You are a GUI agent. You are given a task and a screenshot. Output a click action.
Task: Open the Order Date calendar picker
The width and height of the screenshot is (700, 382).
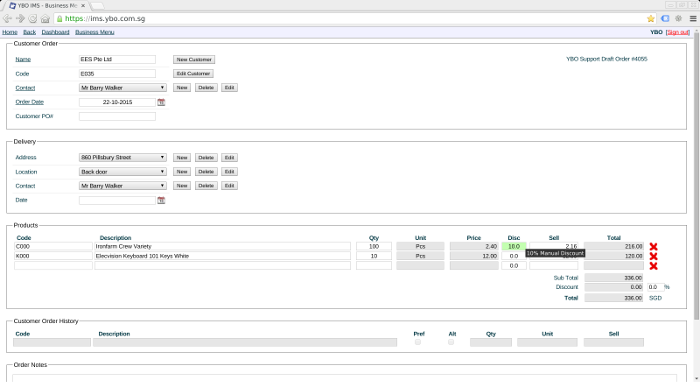(161, 102)
